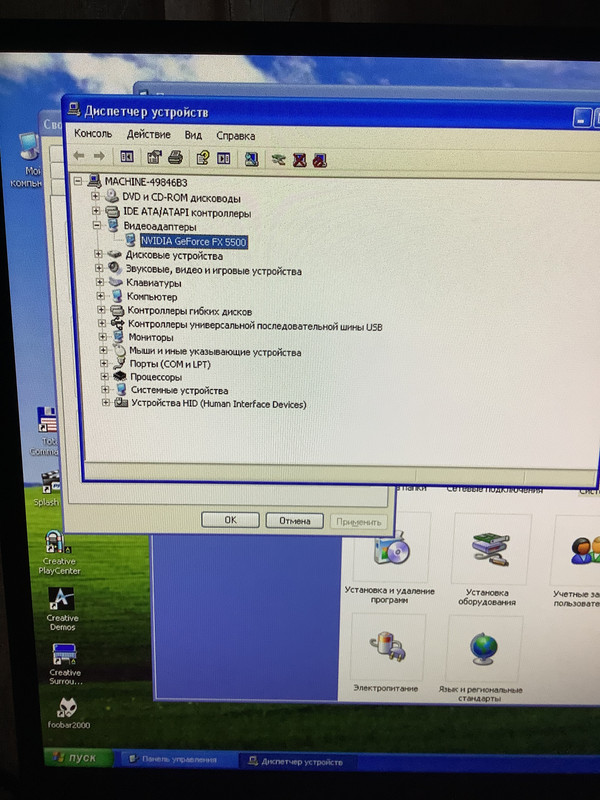Screen dimensions: 600x800
Task: Click the пуск Start button
Action: pyautogui.click(x=78, y=758)
